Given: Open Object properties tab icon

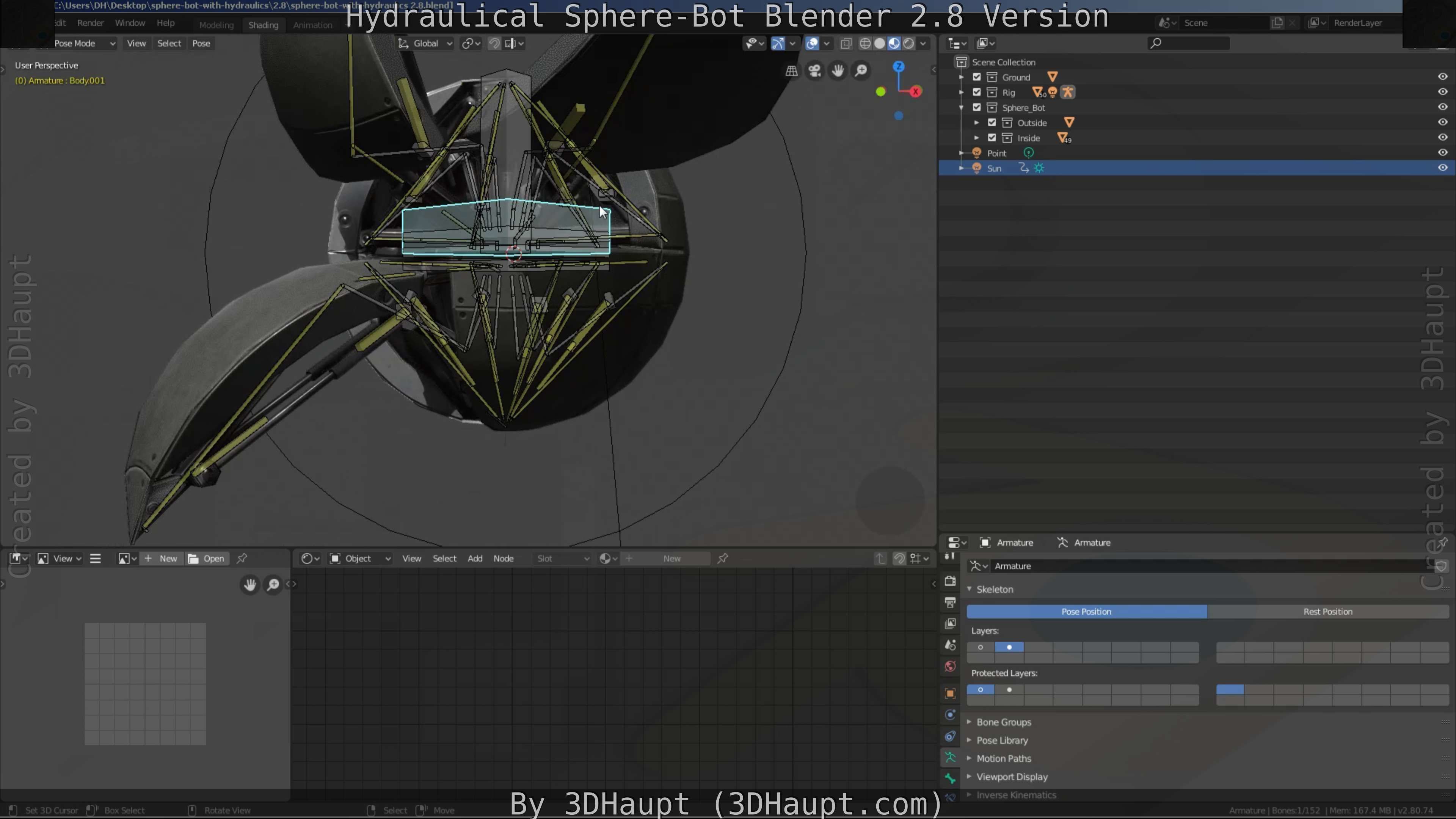Looking at the screenshot, I should pos(950,693).
